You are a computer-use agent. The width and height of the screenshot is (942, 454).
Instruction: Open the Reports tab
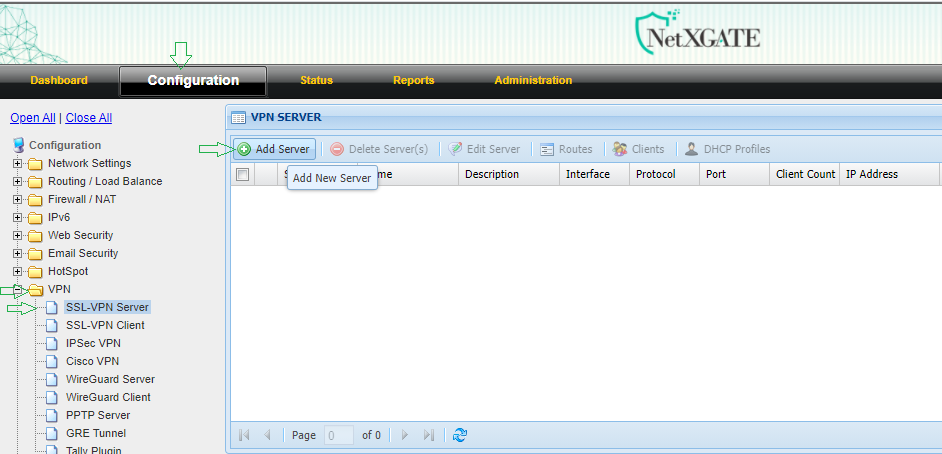click(413, 80)
